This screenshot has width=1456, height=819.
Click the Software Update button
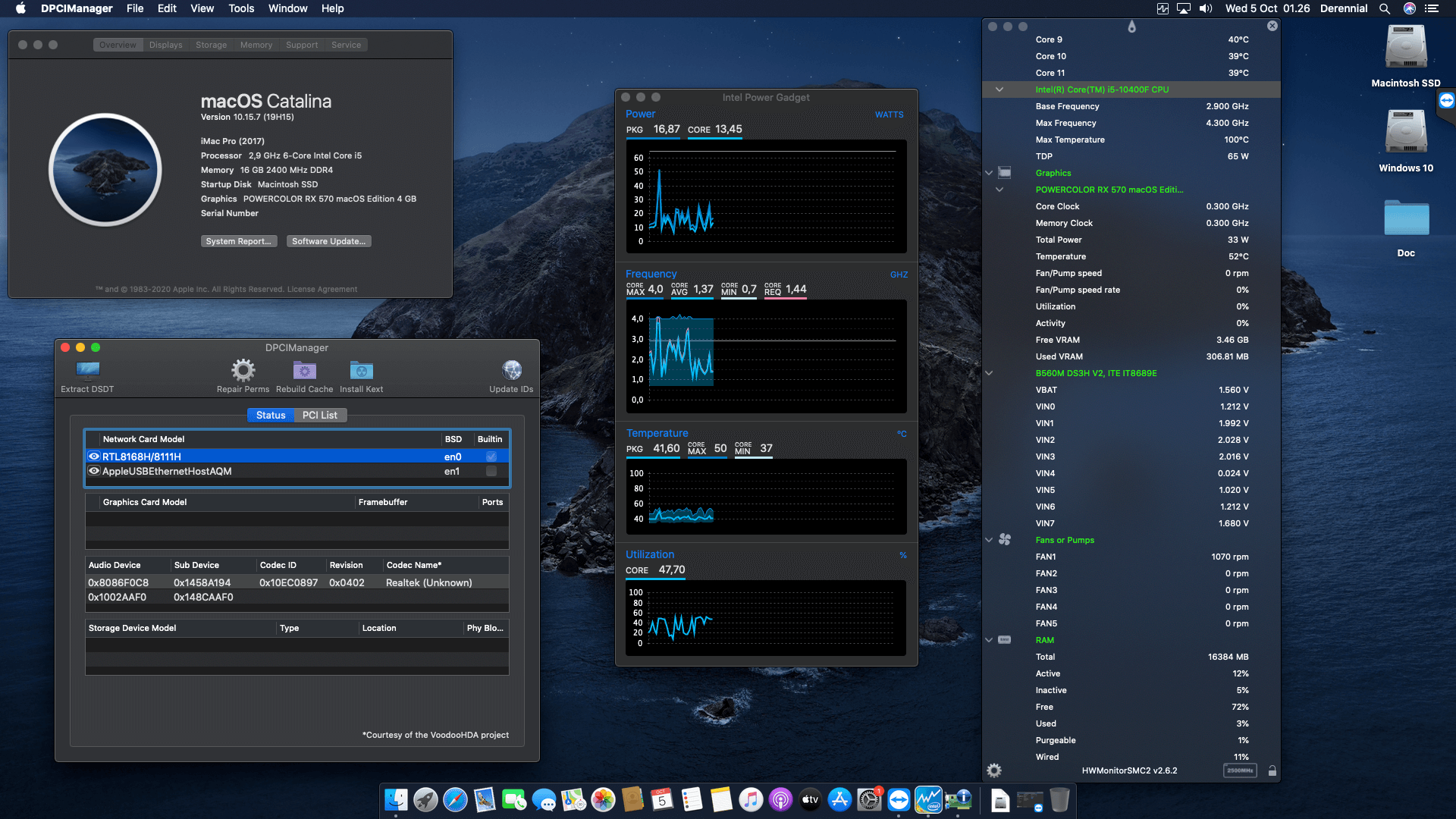click(328, 240)
